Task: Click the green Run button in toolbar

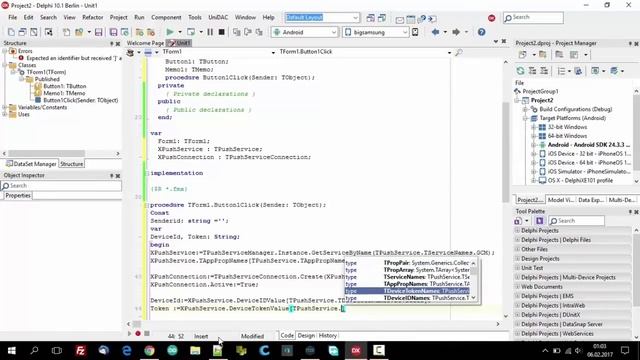Action: [x=170, y=32]
